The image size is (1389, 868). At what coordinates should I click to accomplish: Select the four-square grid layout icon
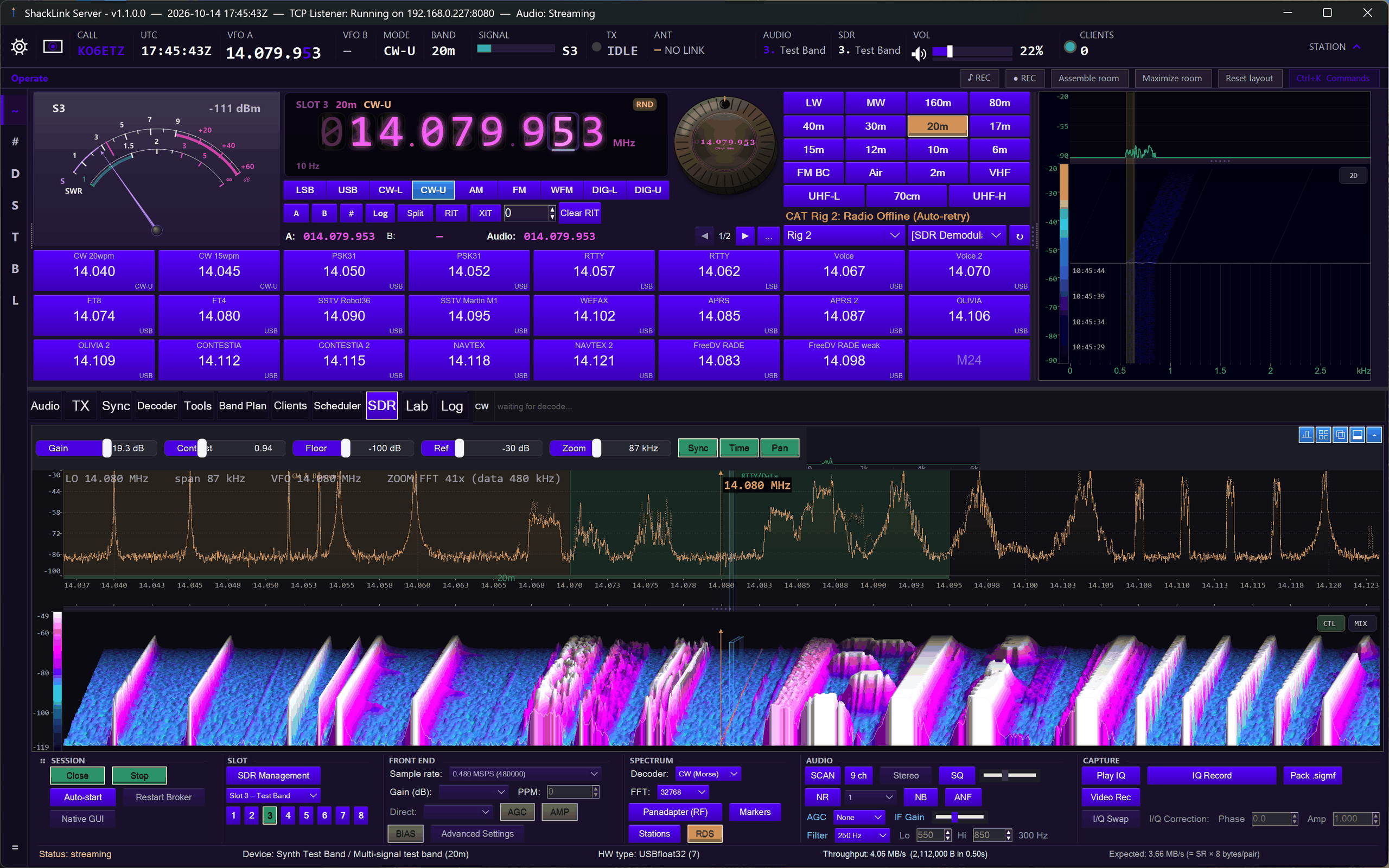1323,435
